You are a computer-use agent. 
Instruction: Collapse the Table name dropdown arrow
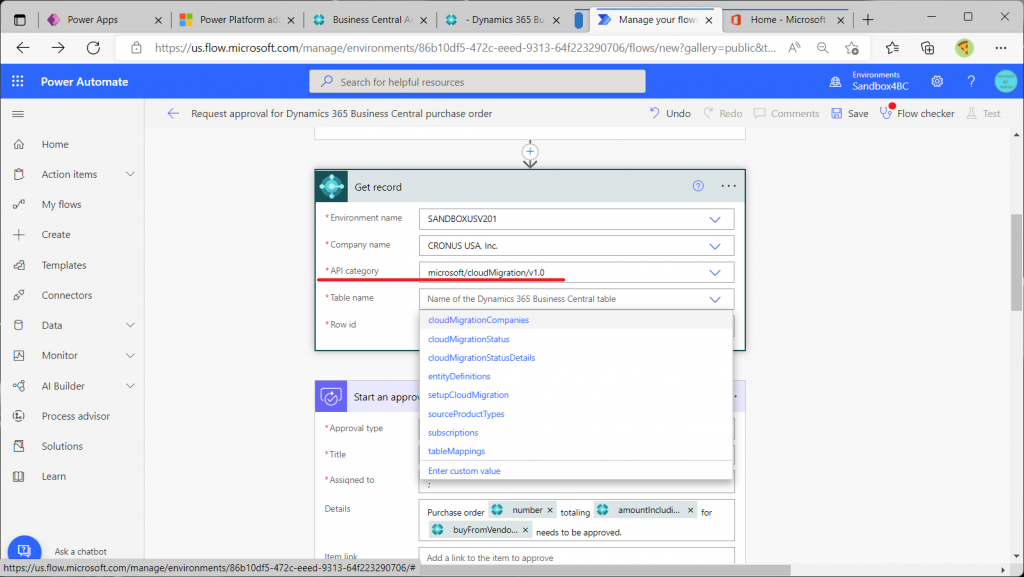click(x=715, y=300)
